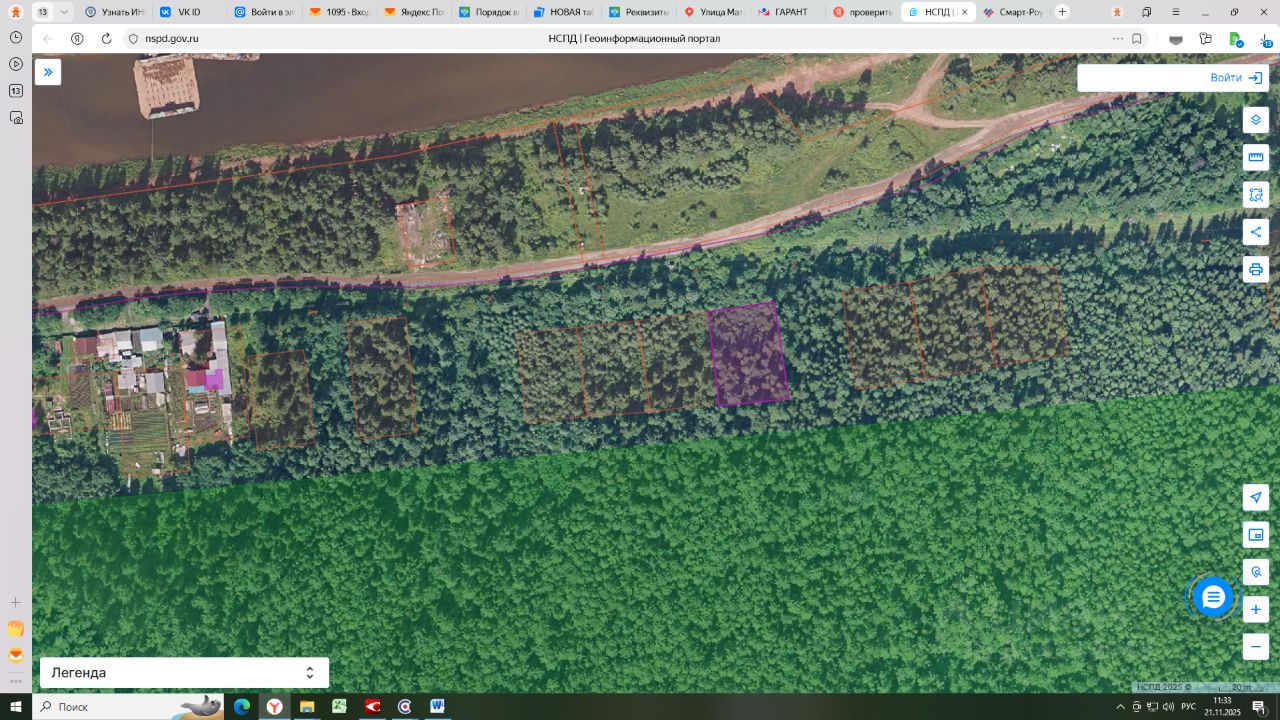Switch the РУС keyboard language

point(1189,706)
